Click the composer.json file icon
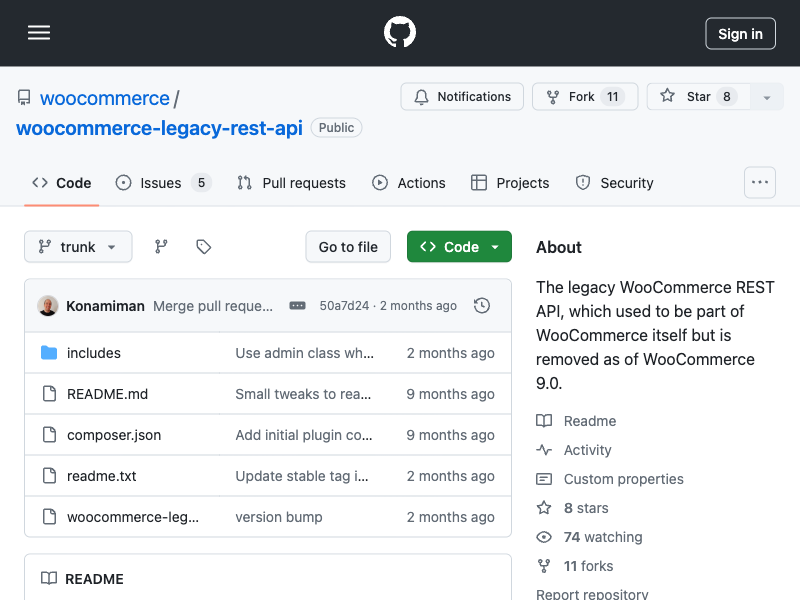This screenshot has height=600, width=800. 49,435
